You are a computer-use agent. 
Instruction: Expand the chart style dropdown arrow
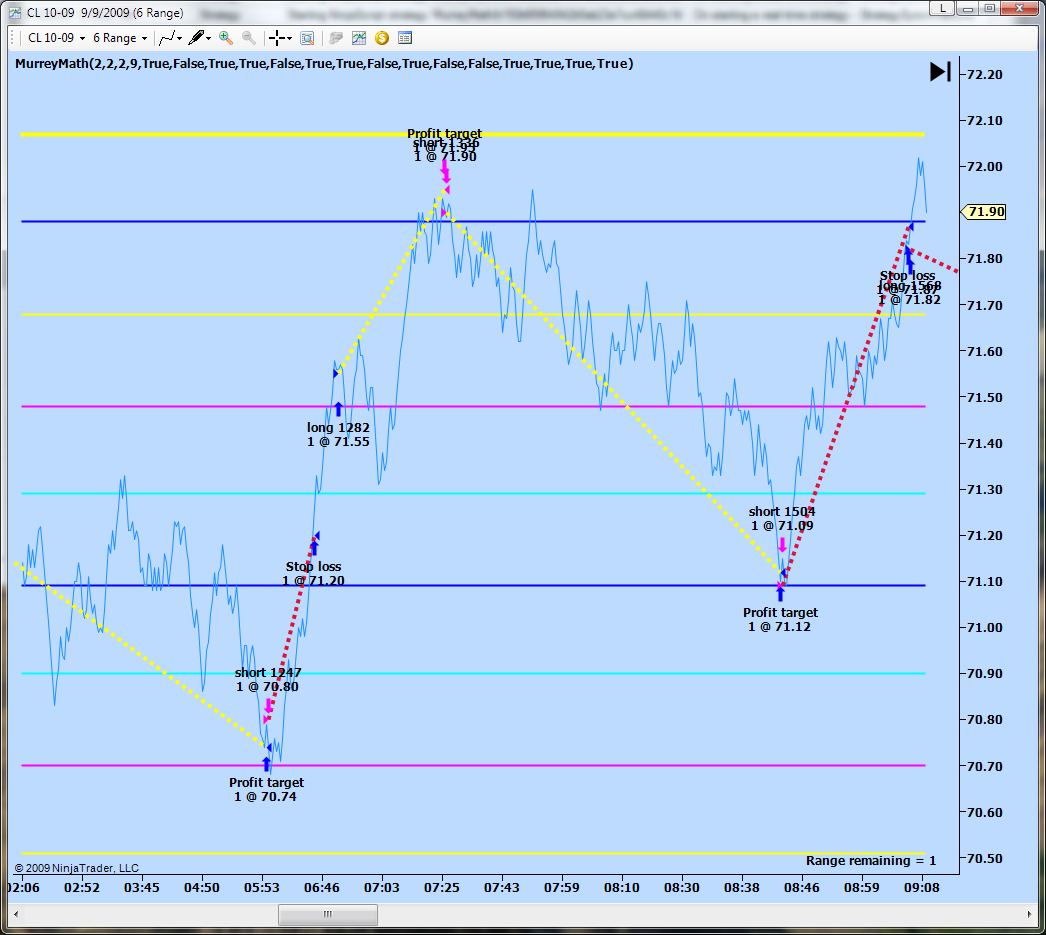pyautogui.click(x=179, y=38)
